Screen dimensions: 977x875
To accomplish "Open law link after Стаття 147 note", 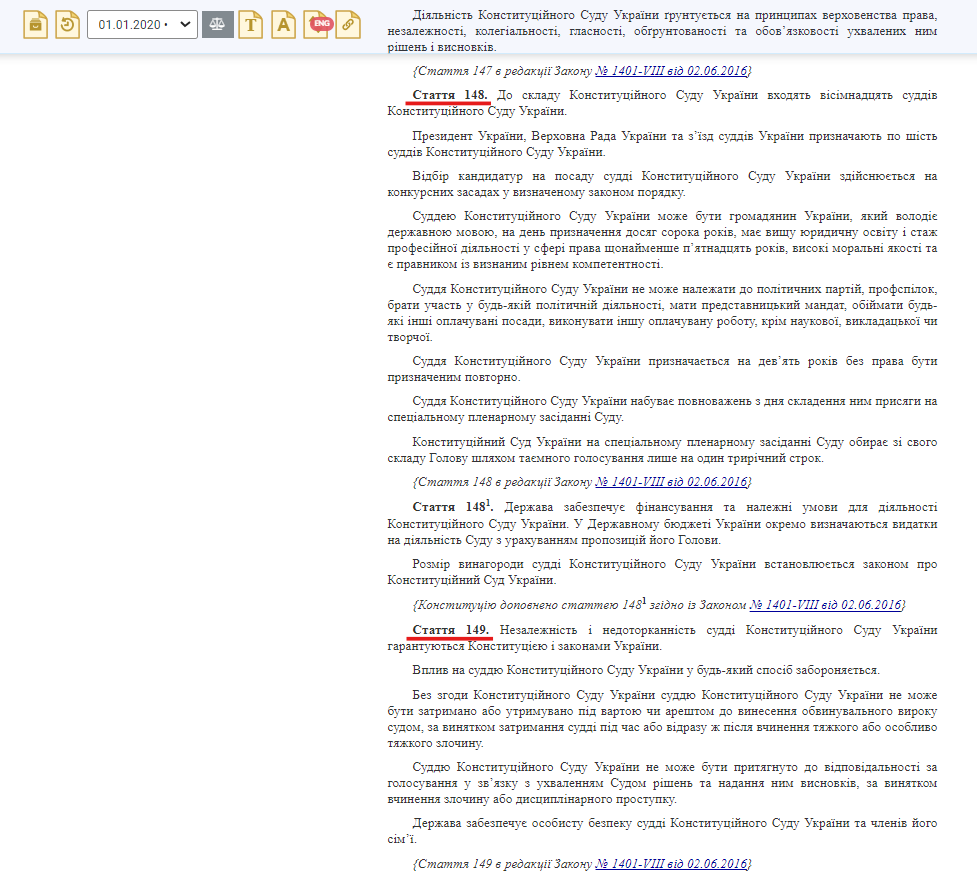I will 671,71.
